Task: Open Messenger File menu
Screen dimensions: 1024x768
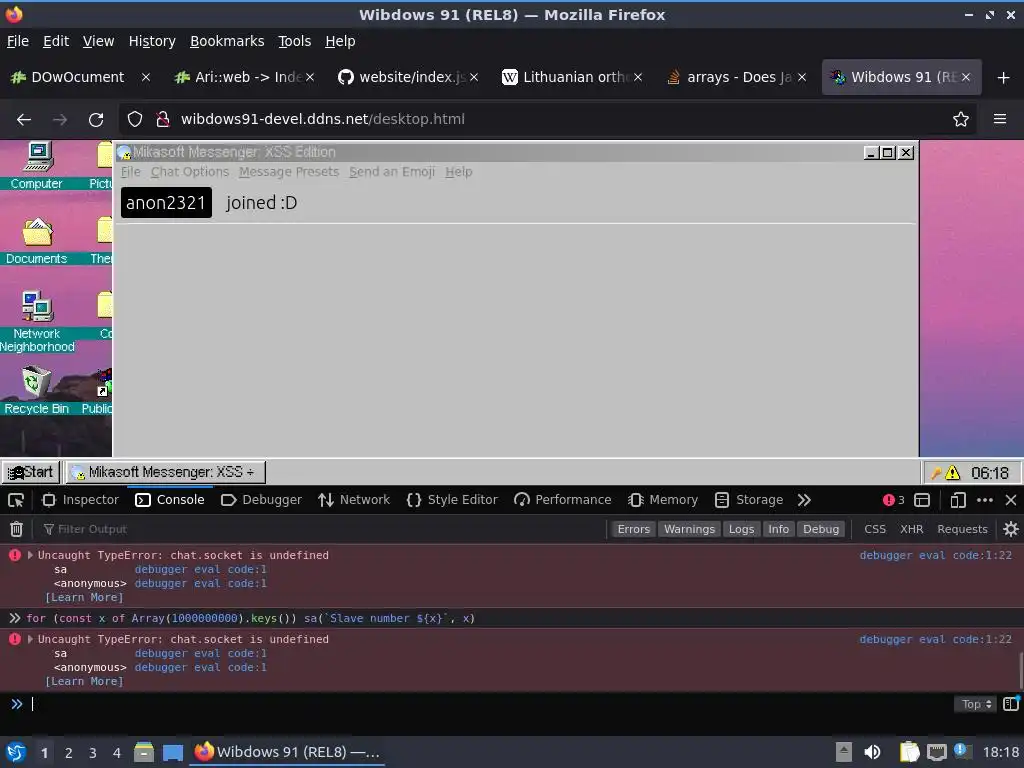Action: point(131,172)
